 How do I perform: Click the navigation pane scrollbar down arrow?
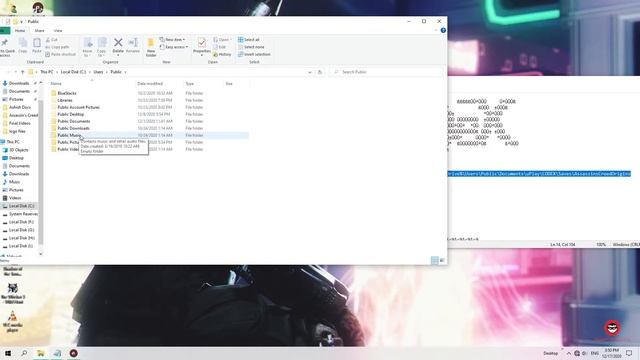click(40, 254)
